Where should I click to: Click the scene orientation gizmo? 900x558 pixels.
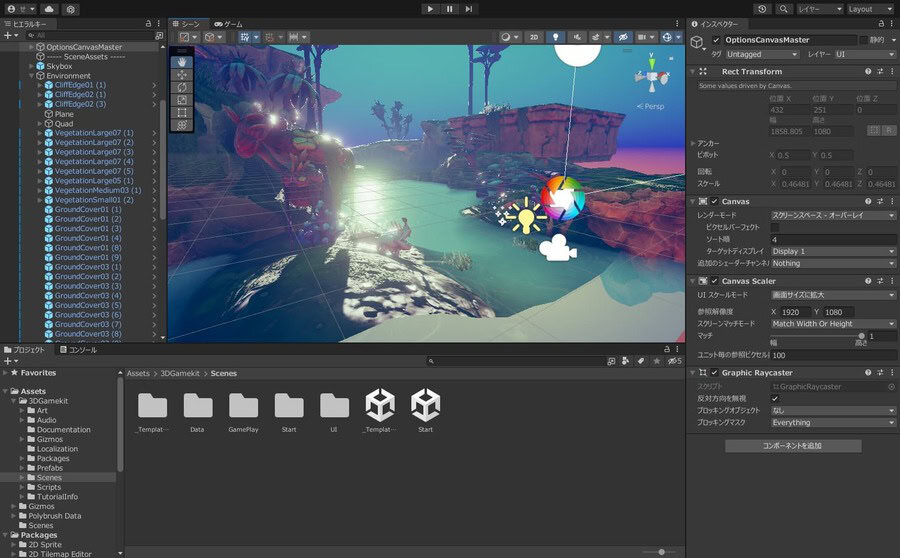click(651, 74)
